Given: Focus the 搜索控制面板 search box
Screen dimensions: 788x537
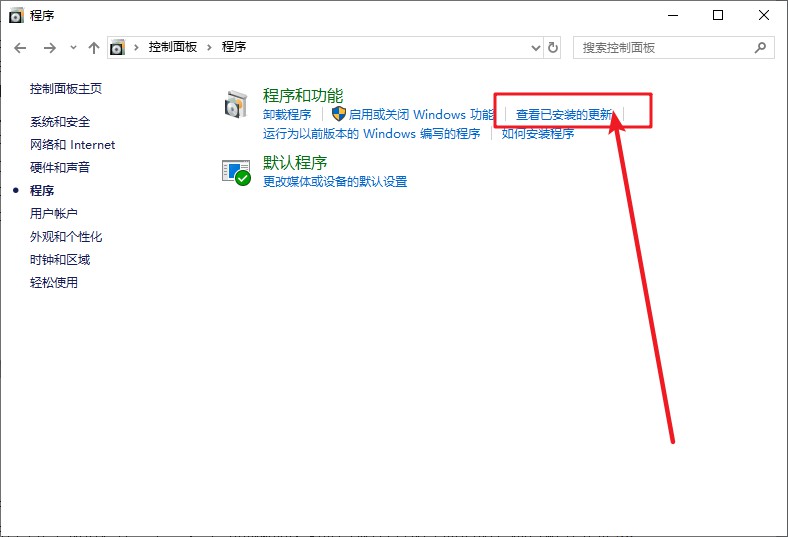Looking at the screenshot, I should pyautogui.click(x=673, y=48).
